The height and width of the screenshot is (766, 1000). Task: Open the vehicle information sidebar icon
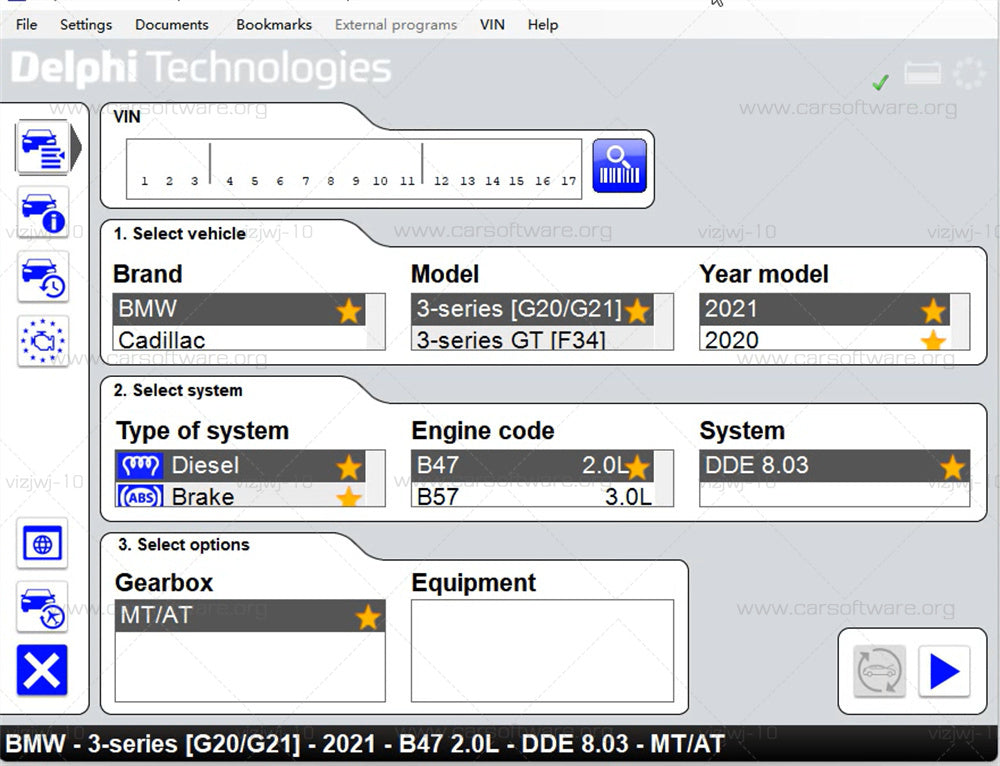tap(42, 212)
